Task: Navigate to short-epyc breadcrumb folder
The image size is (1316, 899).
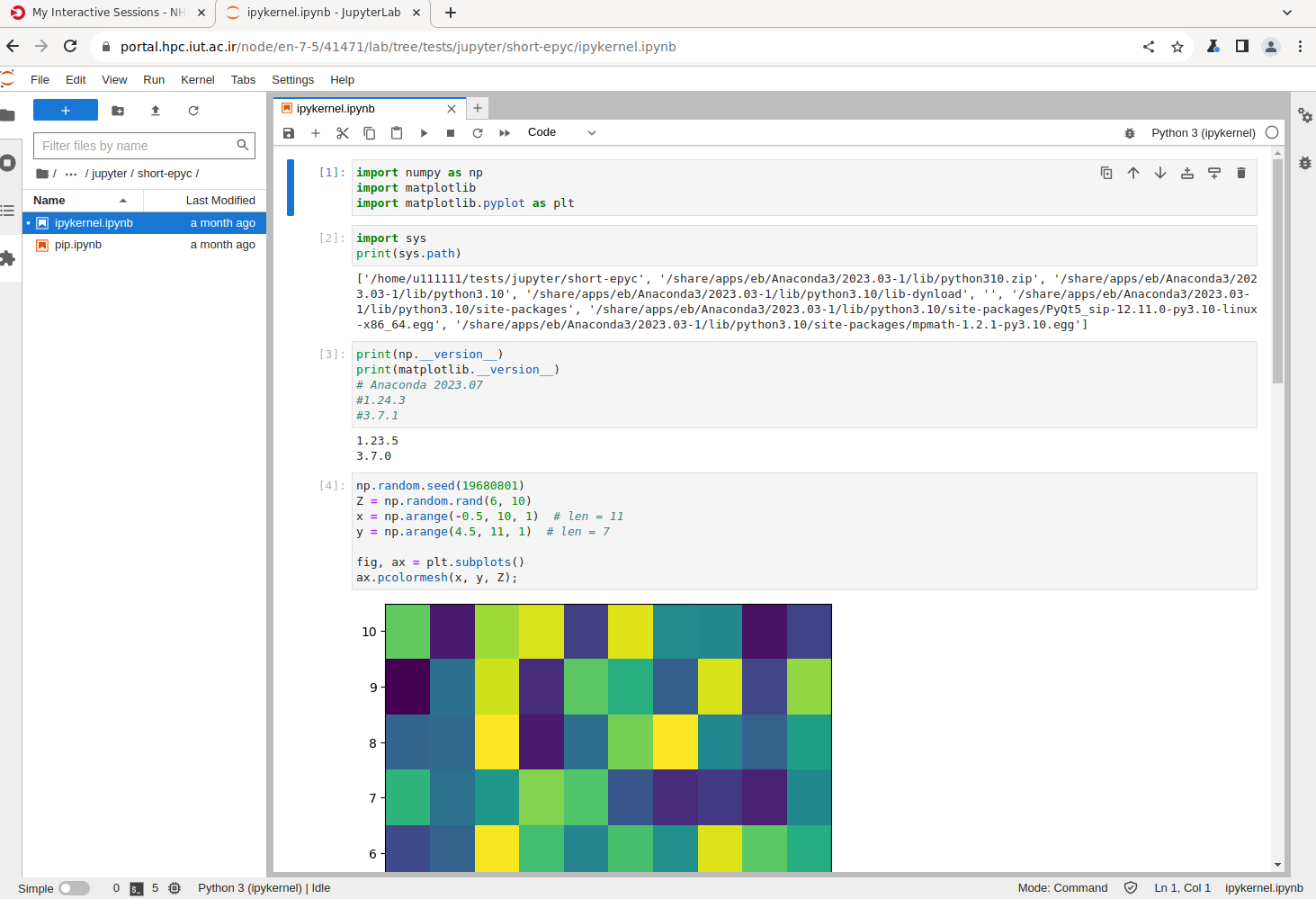Action: pyautogui.click(x=165, y=174)
